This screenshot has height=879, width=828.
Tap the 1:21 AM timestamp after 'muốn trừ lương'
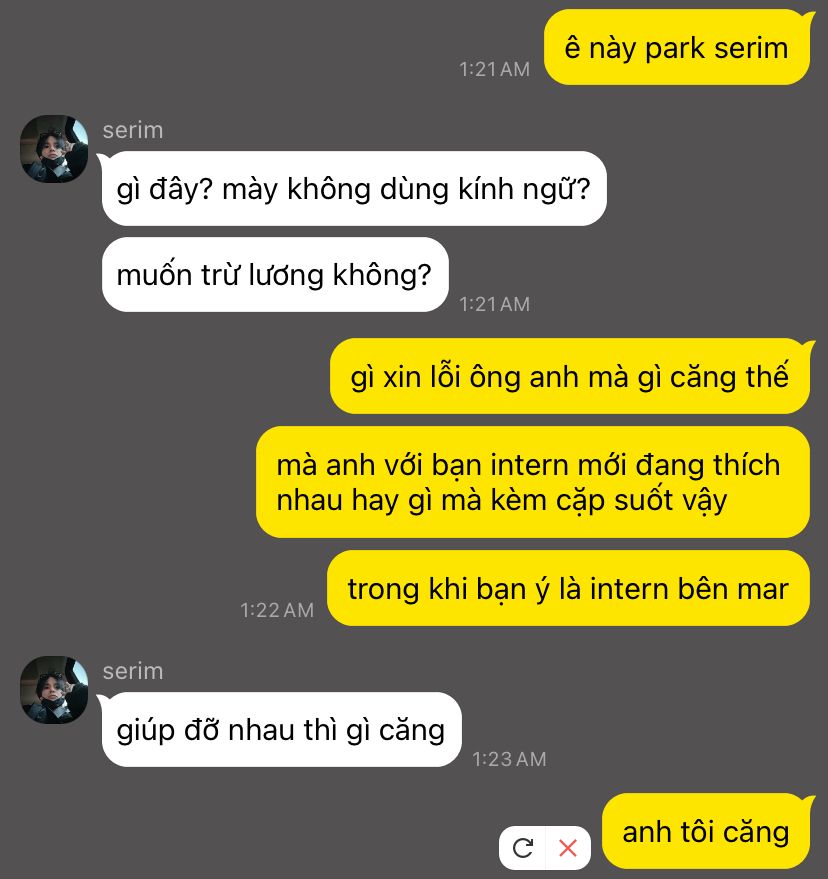pos(494,304)
